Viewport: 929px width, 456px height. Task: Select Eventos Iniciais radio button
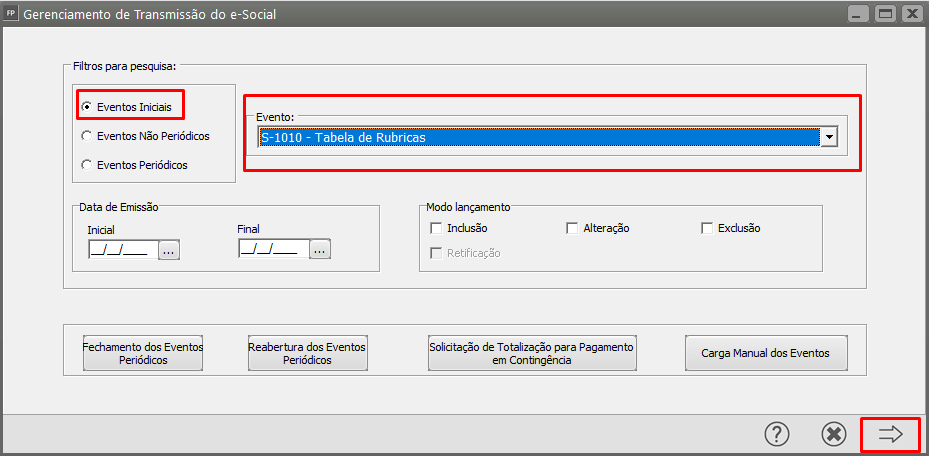tap(87, 106)
